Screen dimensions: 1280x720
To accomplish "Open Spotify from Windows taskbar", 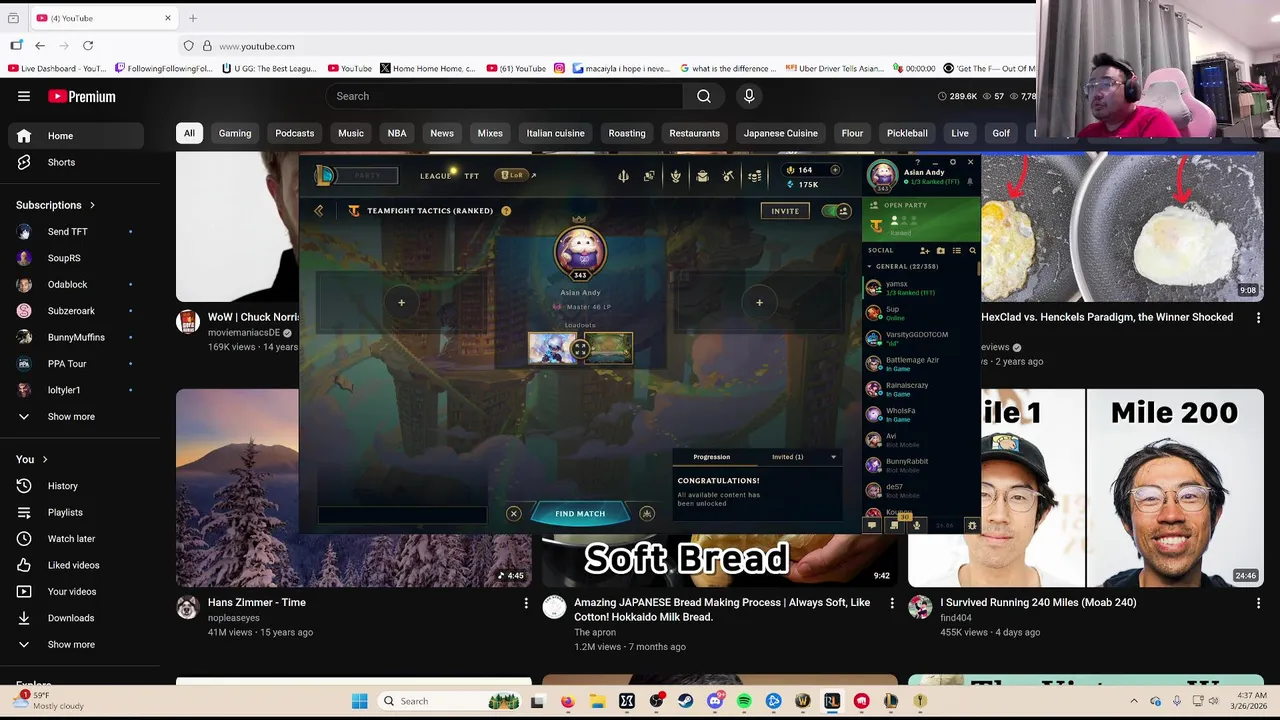I will tap(744, 701).
